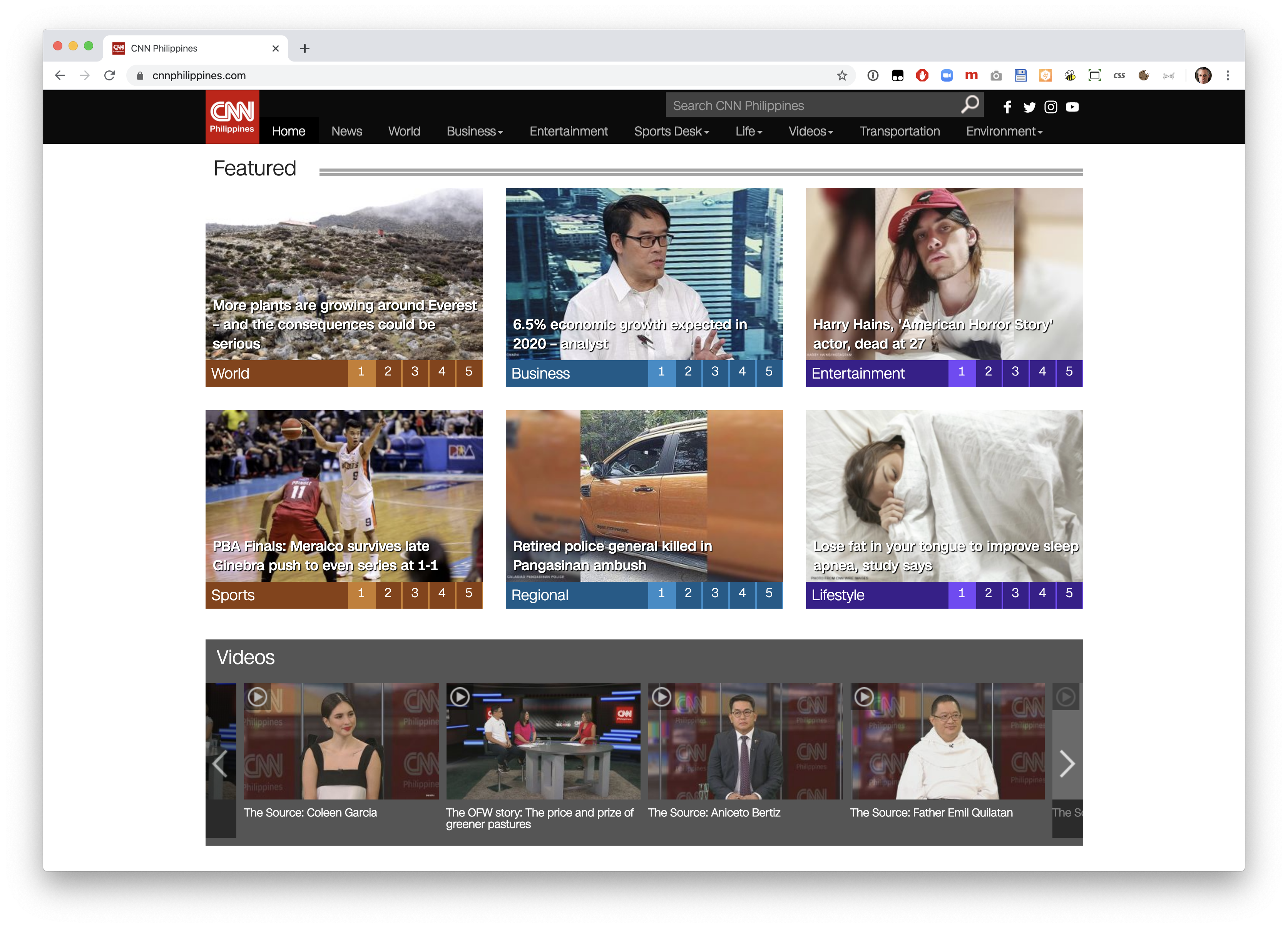
Task: Open CNN Philippines Facebook page icon
Action: pyautogui.click(x=1007, y=107)
